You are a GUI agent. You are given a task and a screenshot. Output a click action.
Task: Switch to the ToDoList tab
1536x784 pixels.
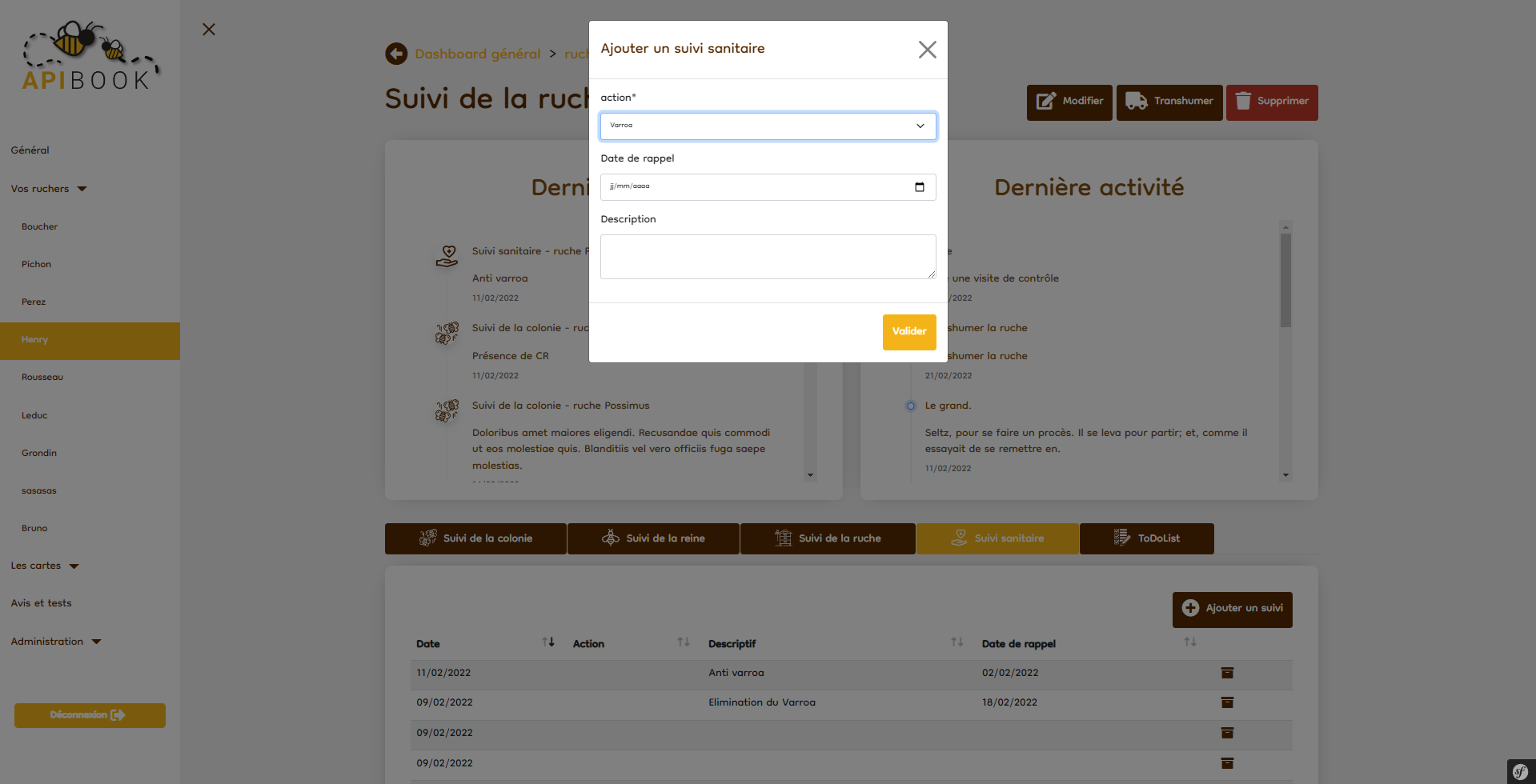(1146, 538)
